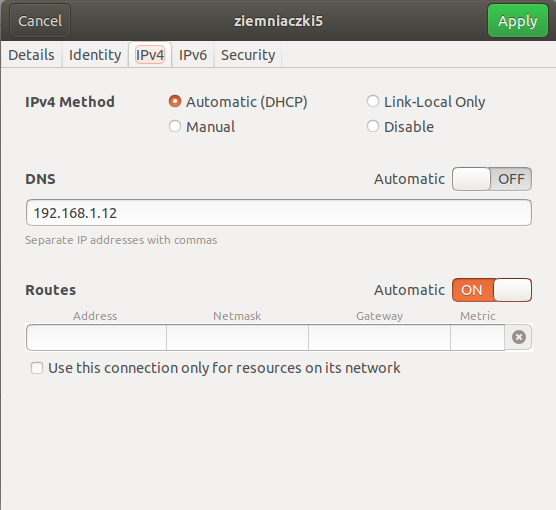Switch to the Identity tab
The height and width of the screenshot is (510, 556).
click(95, 55)
